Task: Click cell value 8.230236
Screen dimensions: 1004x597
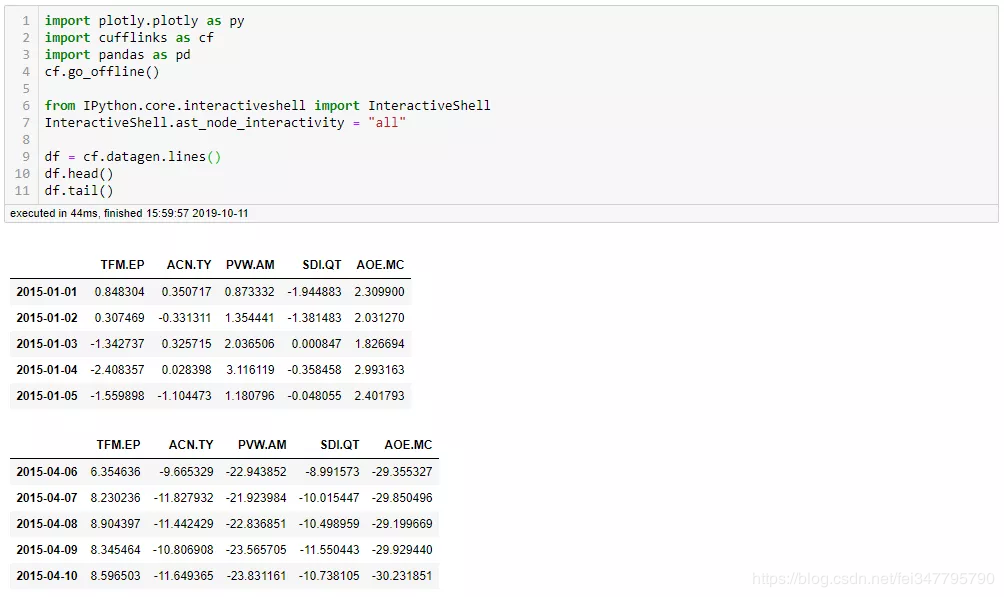Action: coord(115,498)
